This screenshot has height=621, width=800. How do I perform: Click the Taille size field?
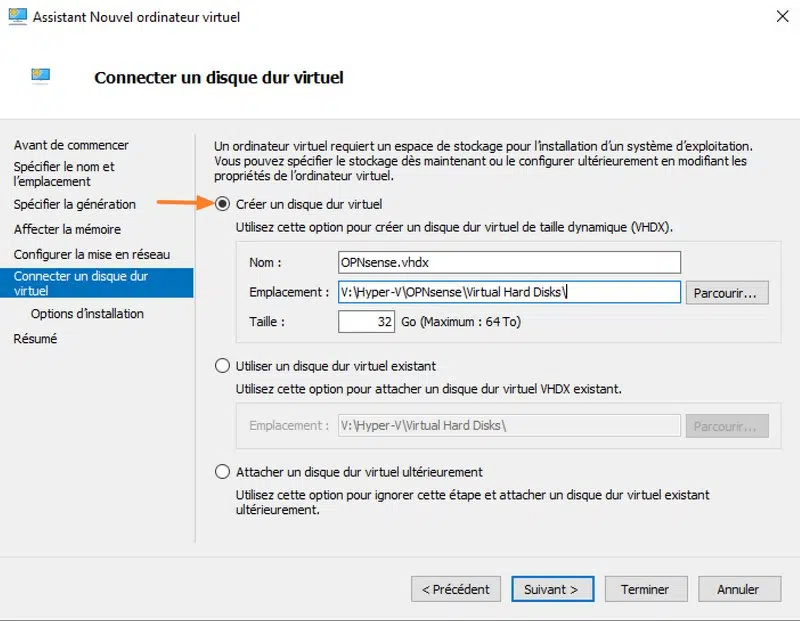367,322
